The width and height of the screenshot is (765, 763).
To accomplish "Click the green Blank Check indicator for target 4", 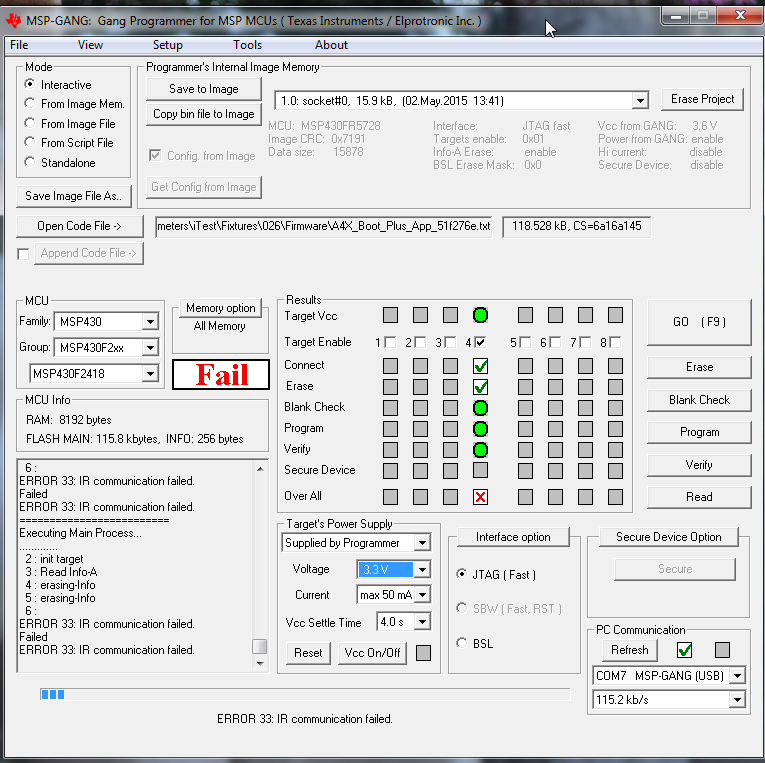I will click(480, 407).
